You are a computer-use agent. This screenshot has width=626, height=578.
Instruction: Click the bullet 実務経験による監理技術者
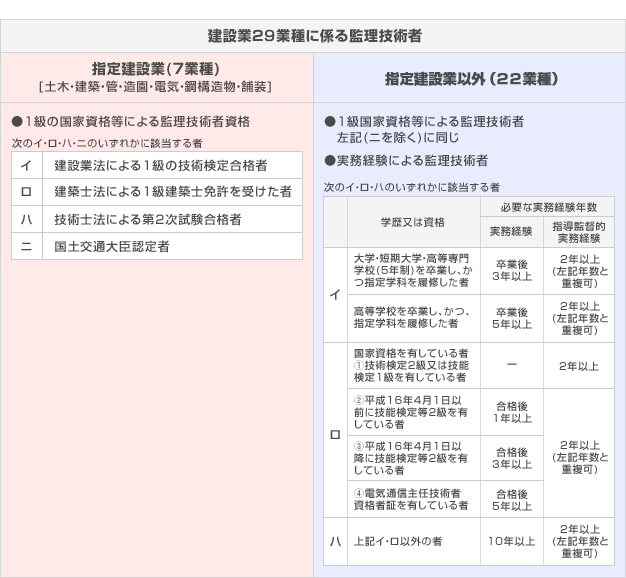406,160
